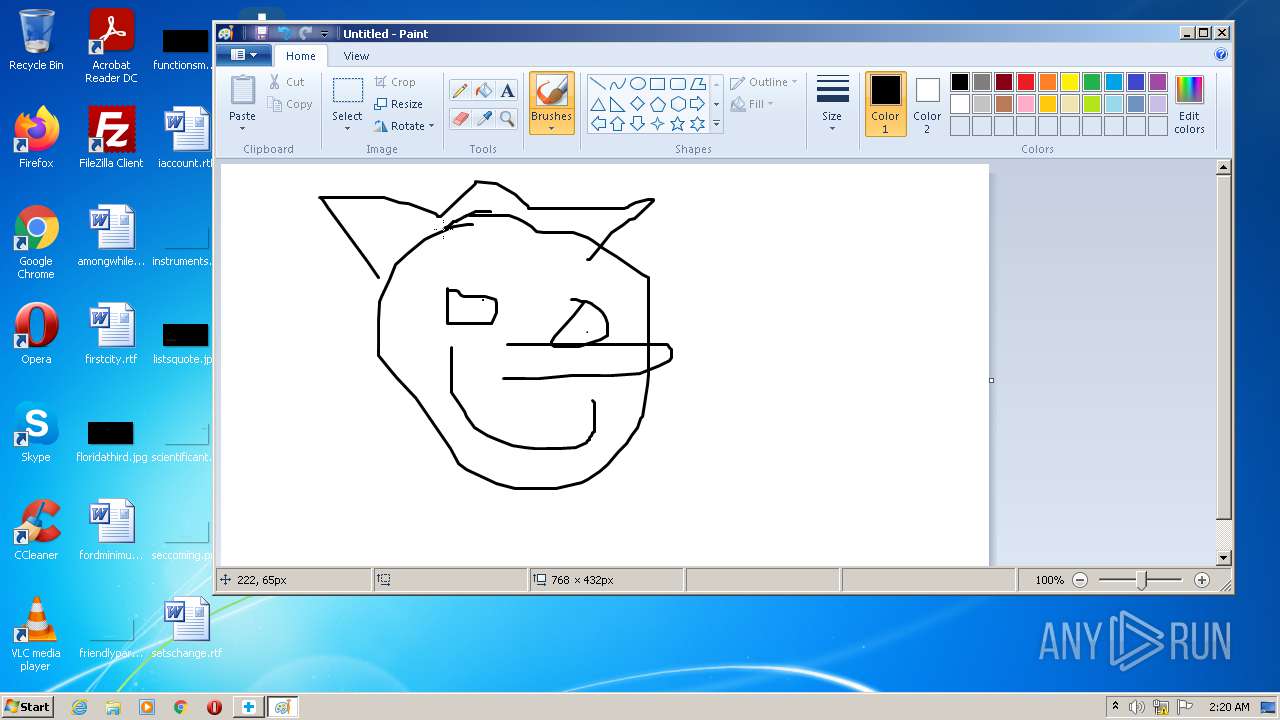Select the Color picker eyedropper tool
The height and width of the screenshot is (720, 1280).
tap(484, 119)
